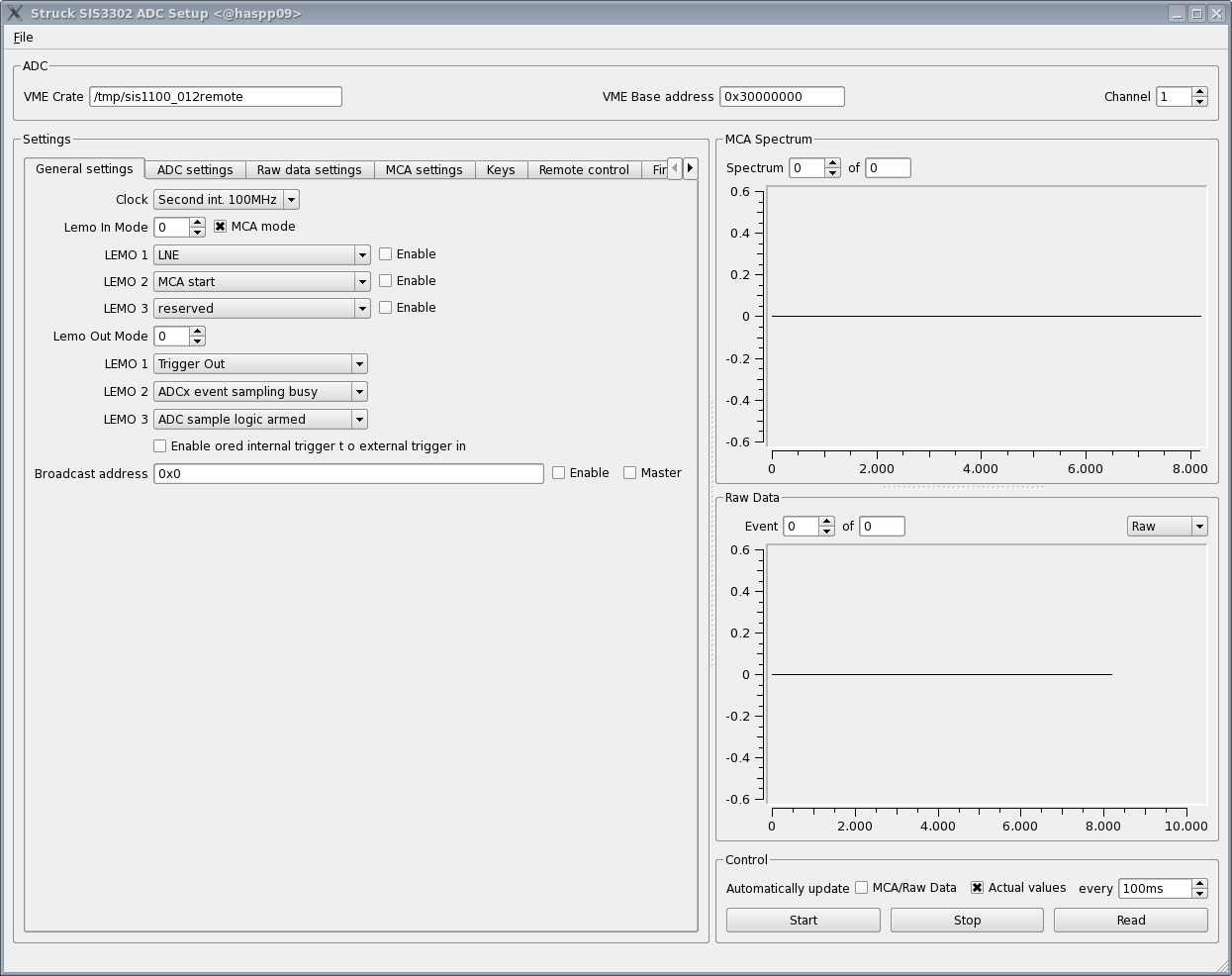Decrease update interval 100ms spinner

(1199, 893)
